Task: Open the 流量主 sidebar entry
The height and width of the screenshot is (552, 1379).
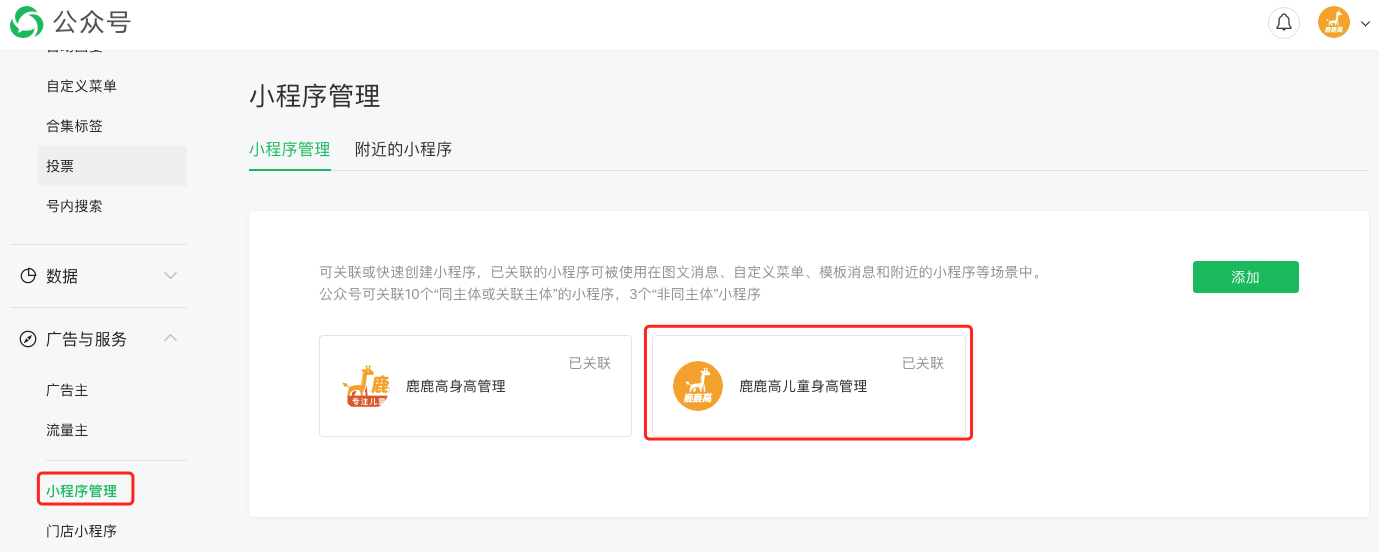Action: [x=67, y=430]
